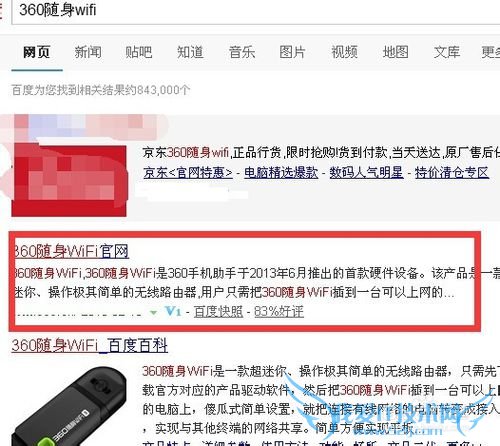The width and height of the screenshot is (500, 446).
Task: Open the 知道 tab
Action: click(190, 52)
